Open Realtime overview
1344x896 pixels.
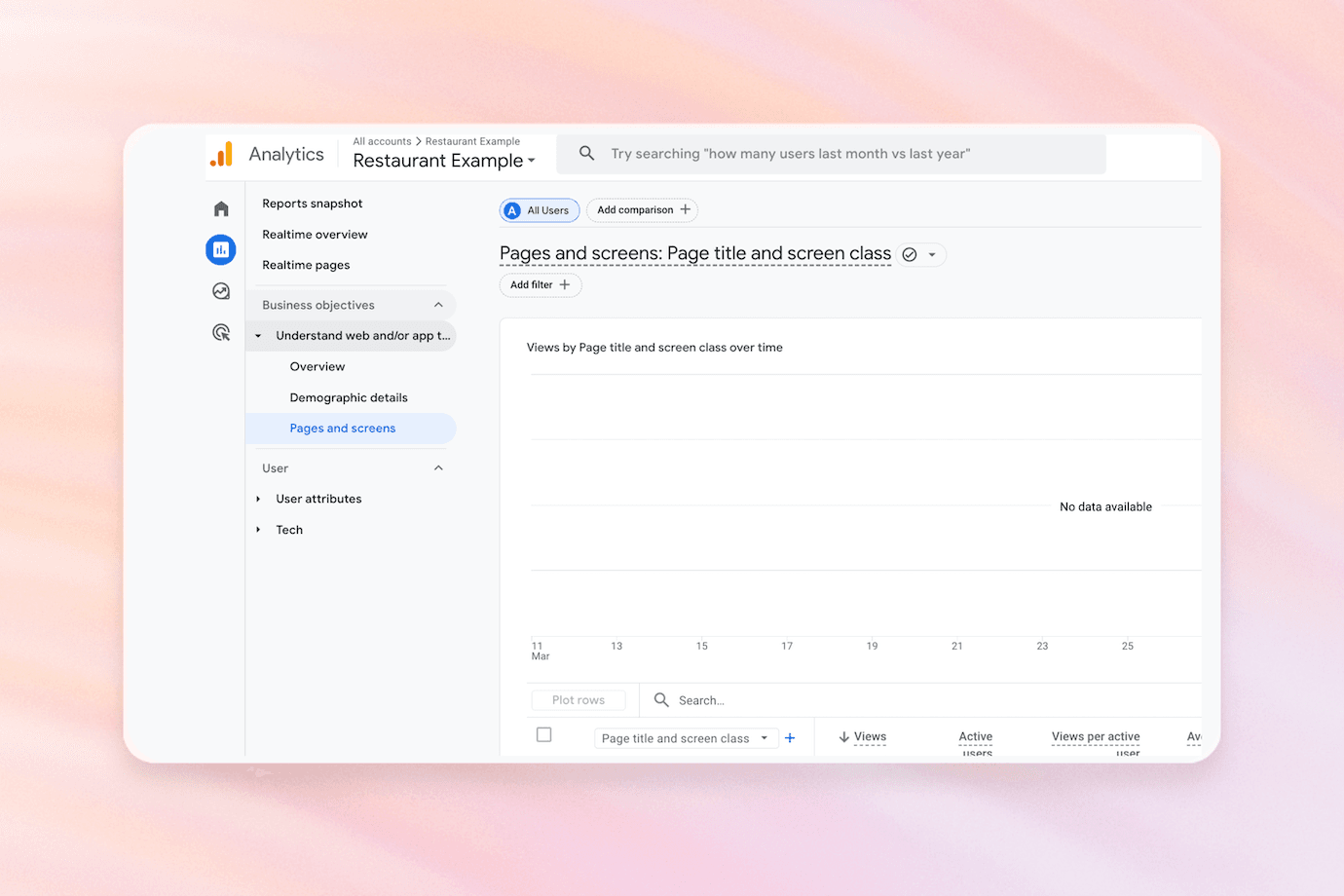(x=315, y=235)
